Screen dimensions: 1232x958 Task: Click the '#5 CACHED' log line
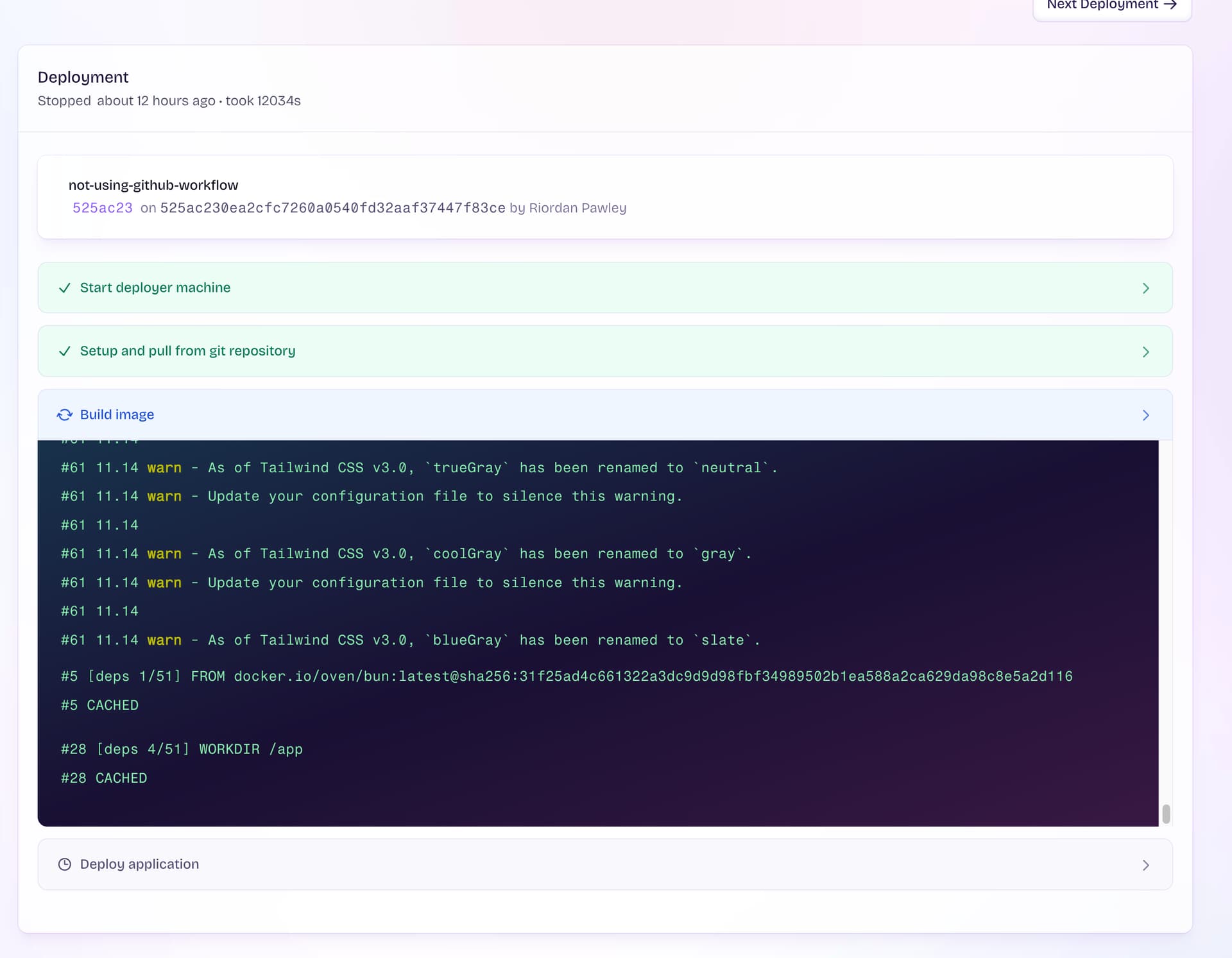pyautogui.click(x=99, y=705)
